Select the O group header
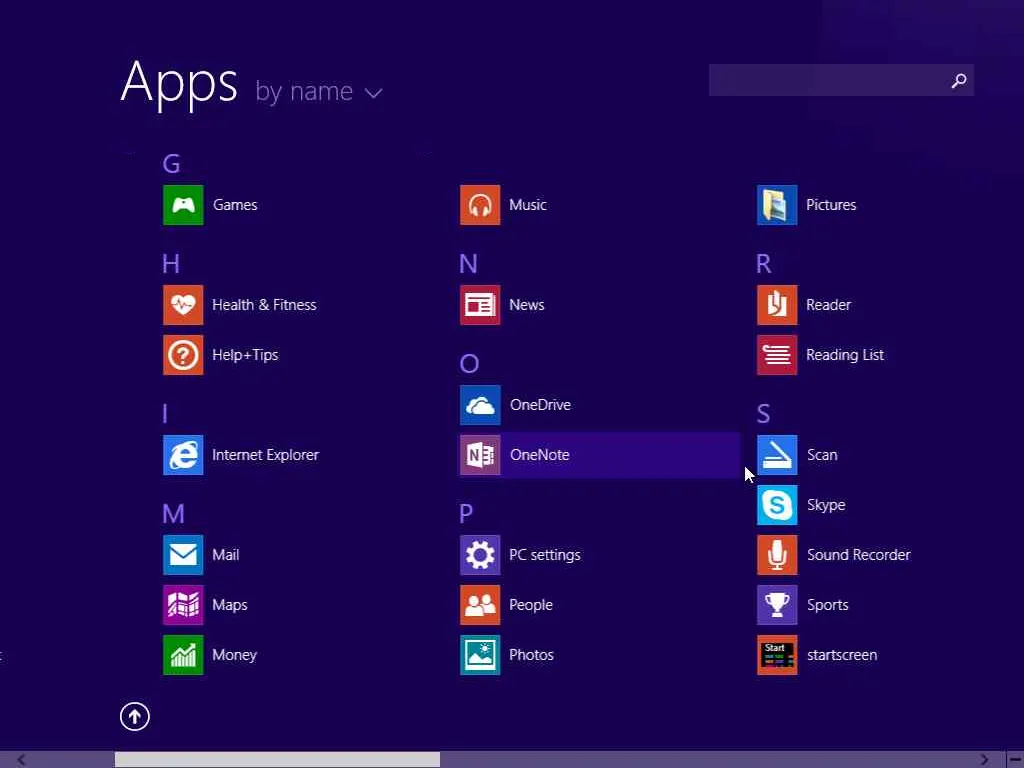1024x768 pixels. tap(469, 364)
